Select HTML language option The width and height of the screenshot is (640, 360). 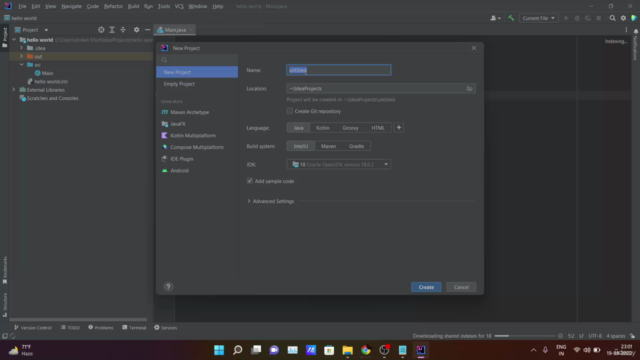(x=378, y=128)
